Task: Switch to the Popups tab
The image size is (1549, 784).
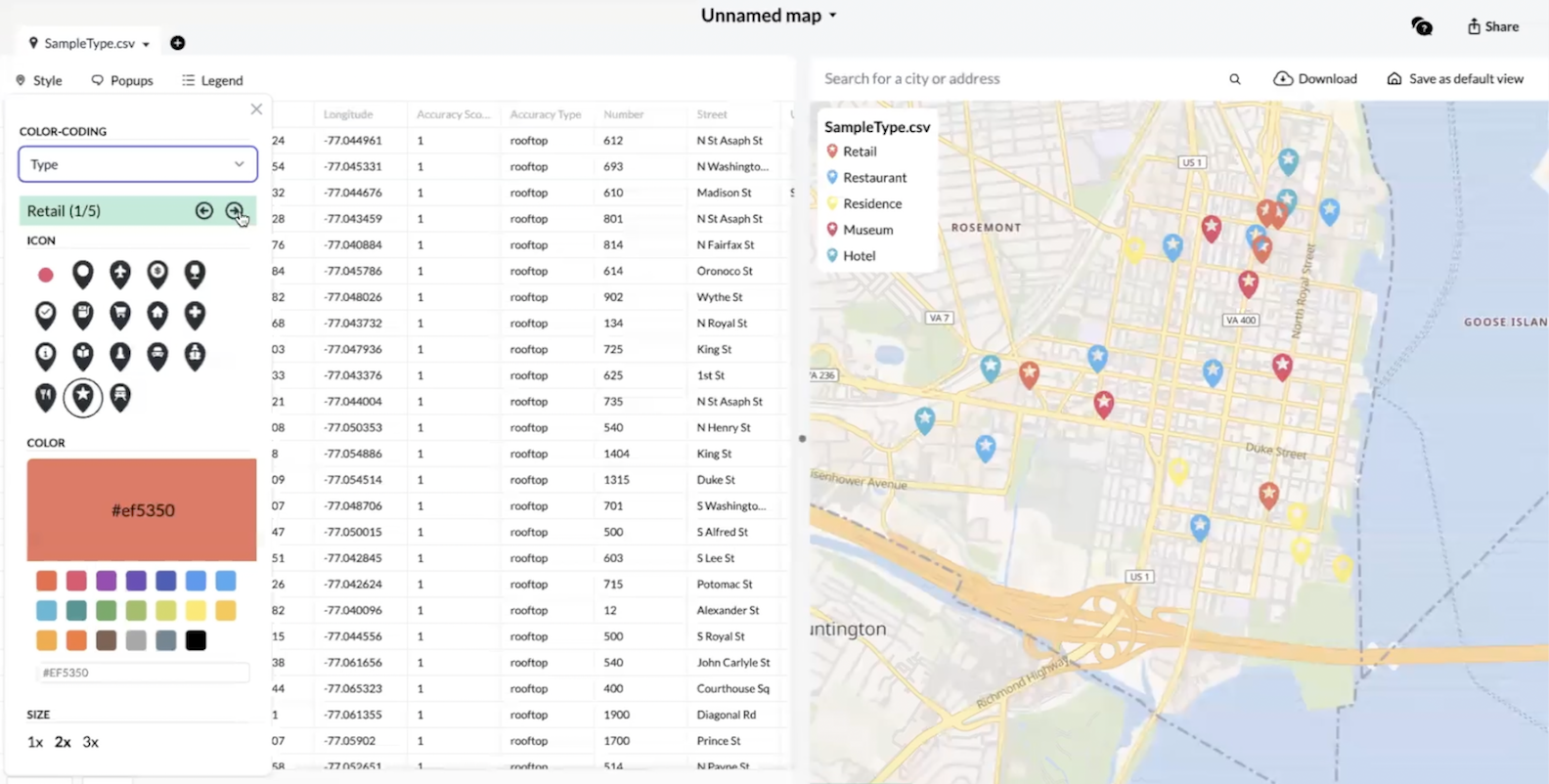Action: 122,80
